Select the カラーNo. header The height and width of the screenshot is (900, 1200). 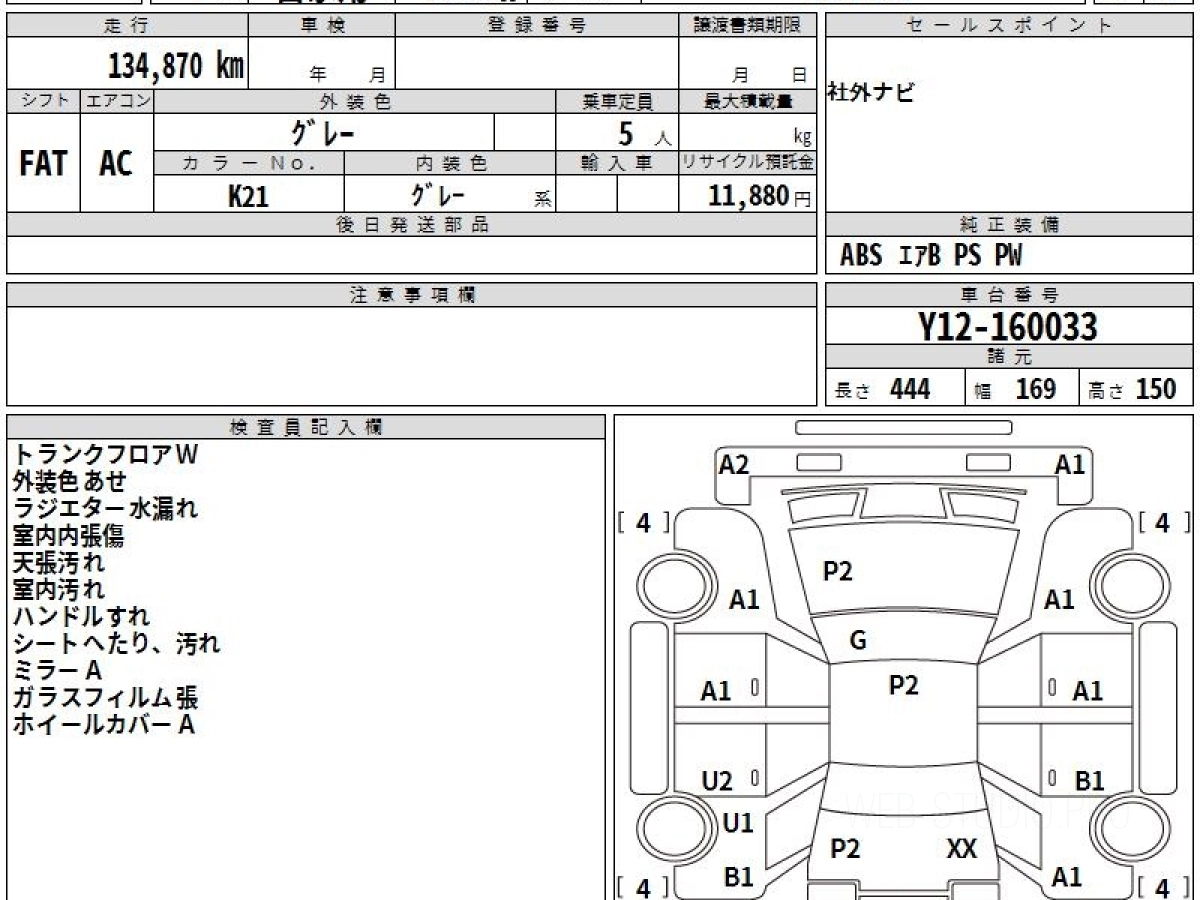click(249, 163)
